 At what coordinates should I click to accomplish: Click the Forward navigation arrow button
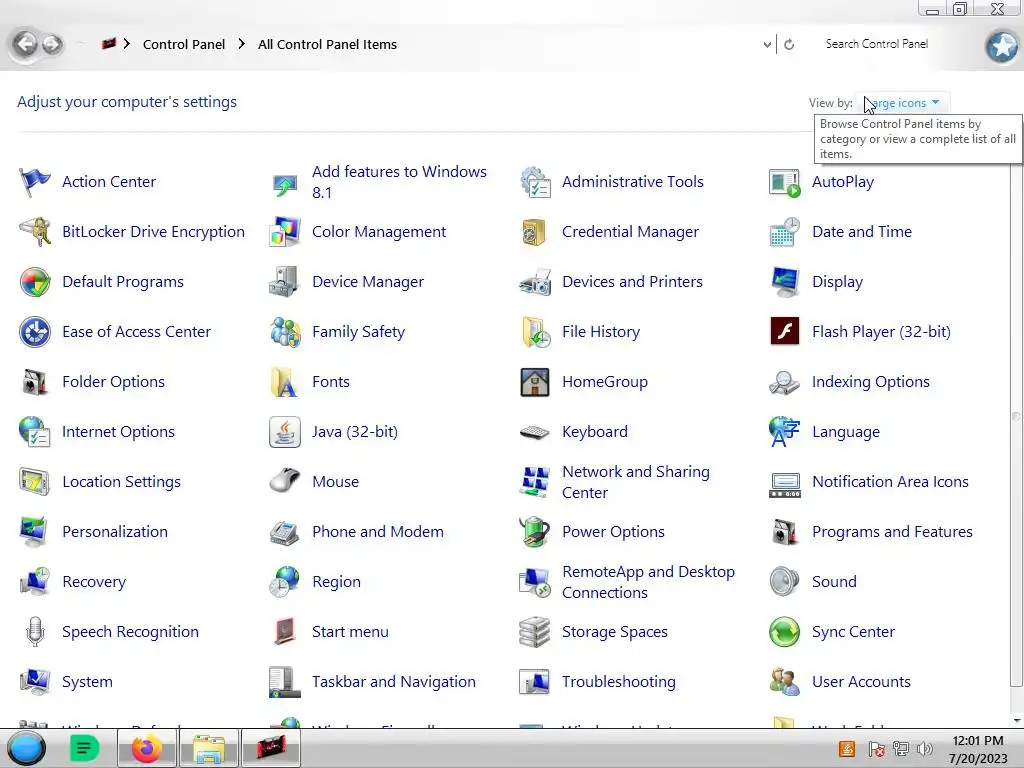[52, 44]
